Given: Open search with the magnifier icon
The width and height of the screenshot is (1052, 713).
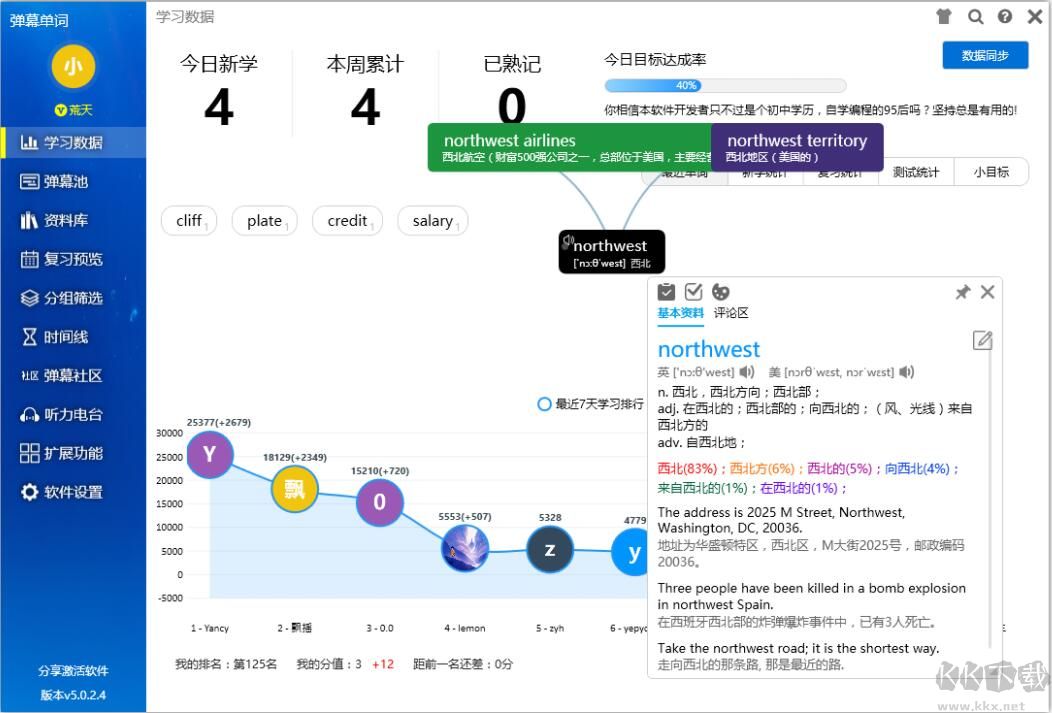Looking at the screenshot, I should coord(976,16).
